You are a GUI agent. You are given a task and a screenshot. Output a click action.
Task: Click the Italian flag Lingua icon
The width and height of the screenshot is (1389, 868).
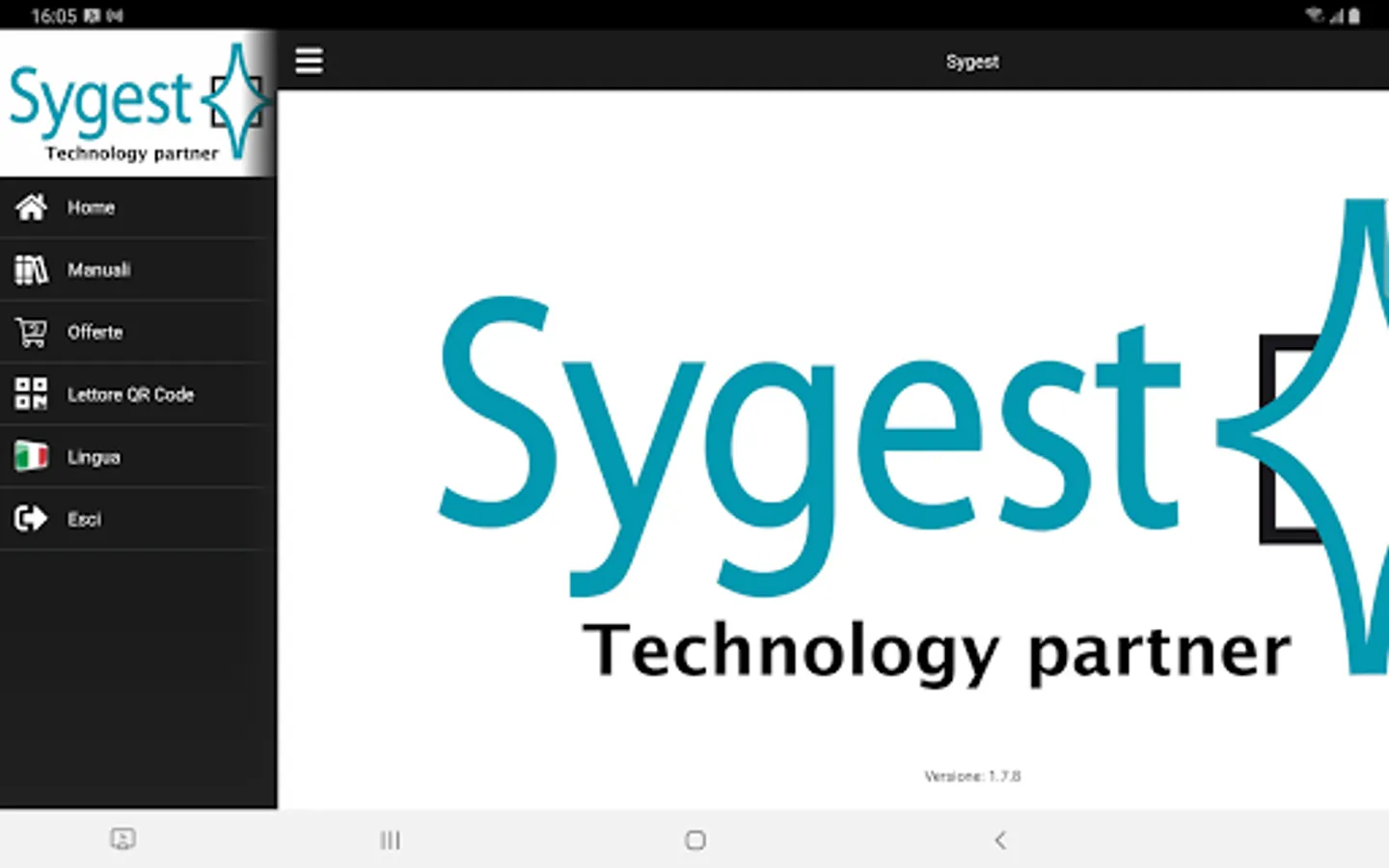[31, 456]
